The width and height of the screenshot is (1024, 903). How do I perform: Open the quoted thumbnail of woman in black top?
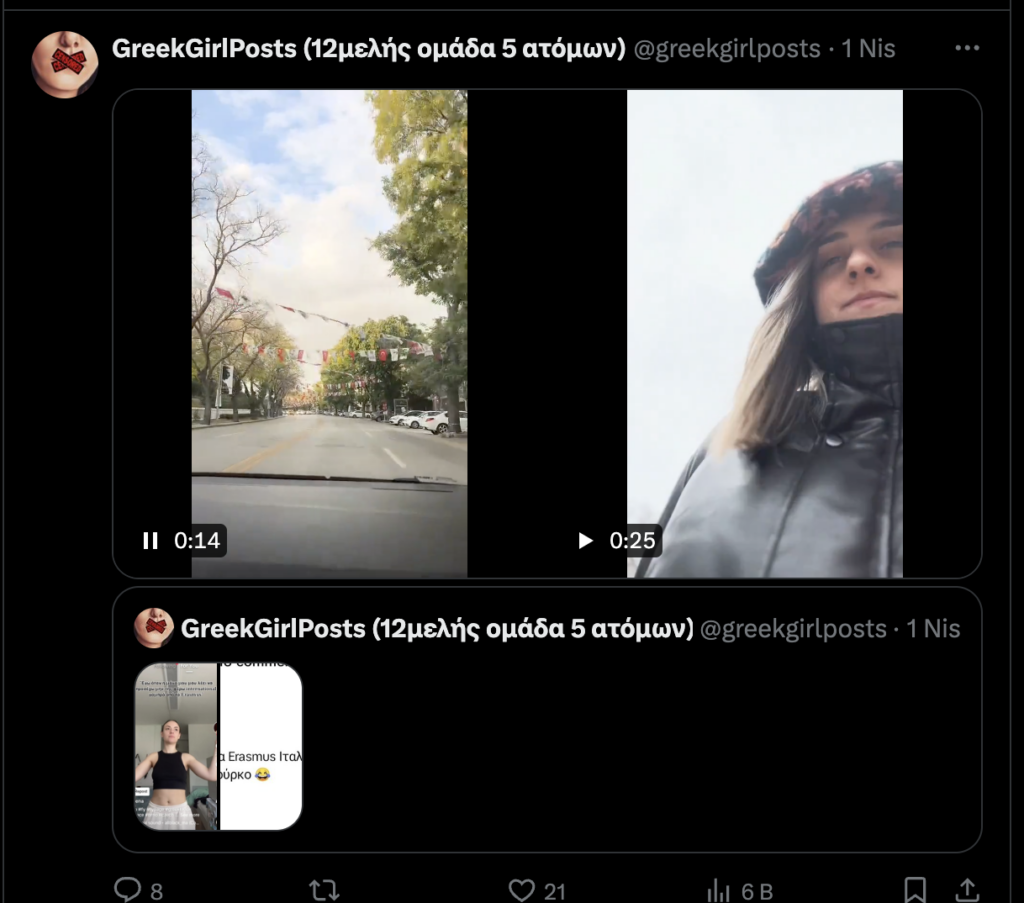176,746
